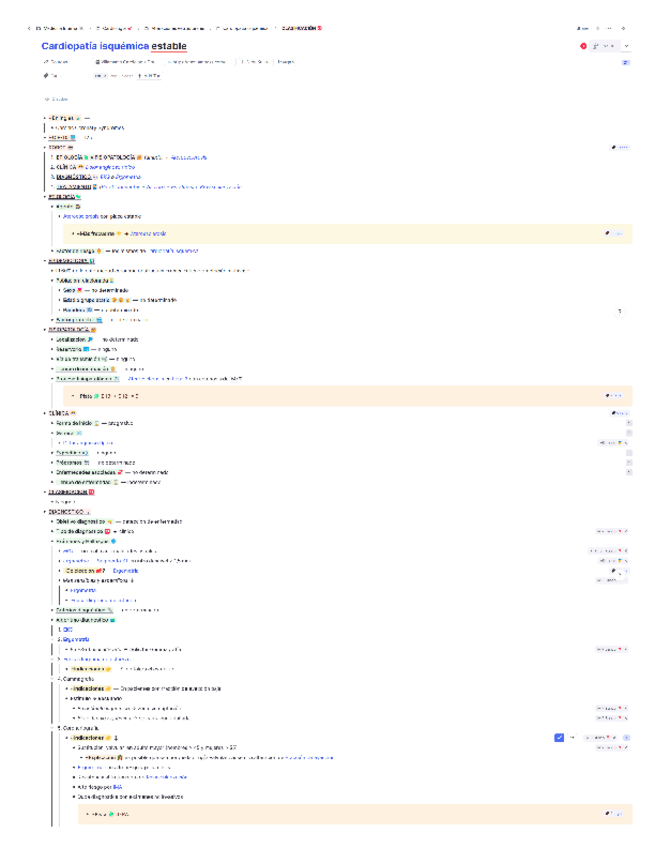
Task: Open the dropdown arrow right of the title
Action: click(x=626, y=46)
